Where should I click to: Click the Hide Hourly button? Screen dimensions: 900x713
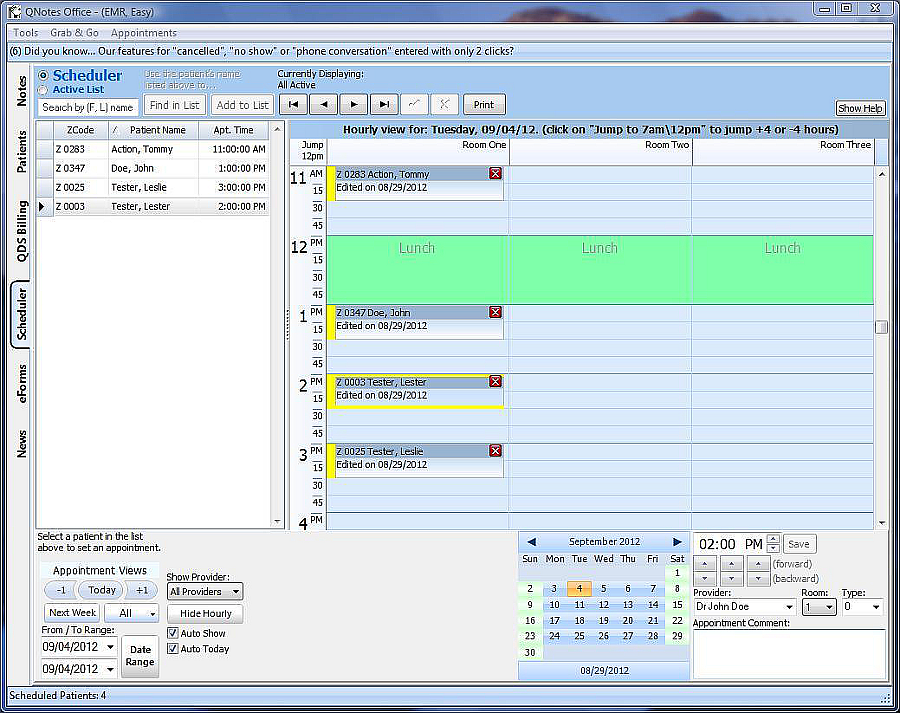coord(205,614)
